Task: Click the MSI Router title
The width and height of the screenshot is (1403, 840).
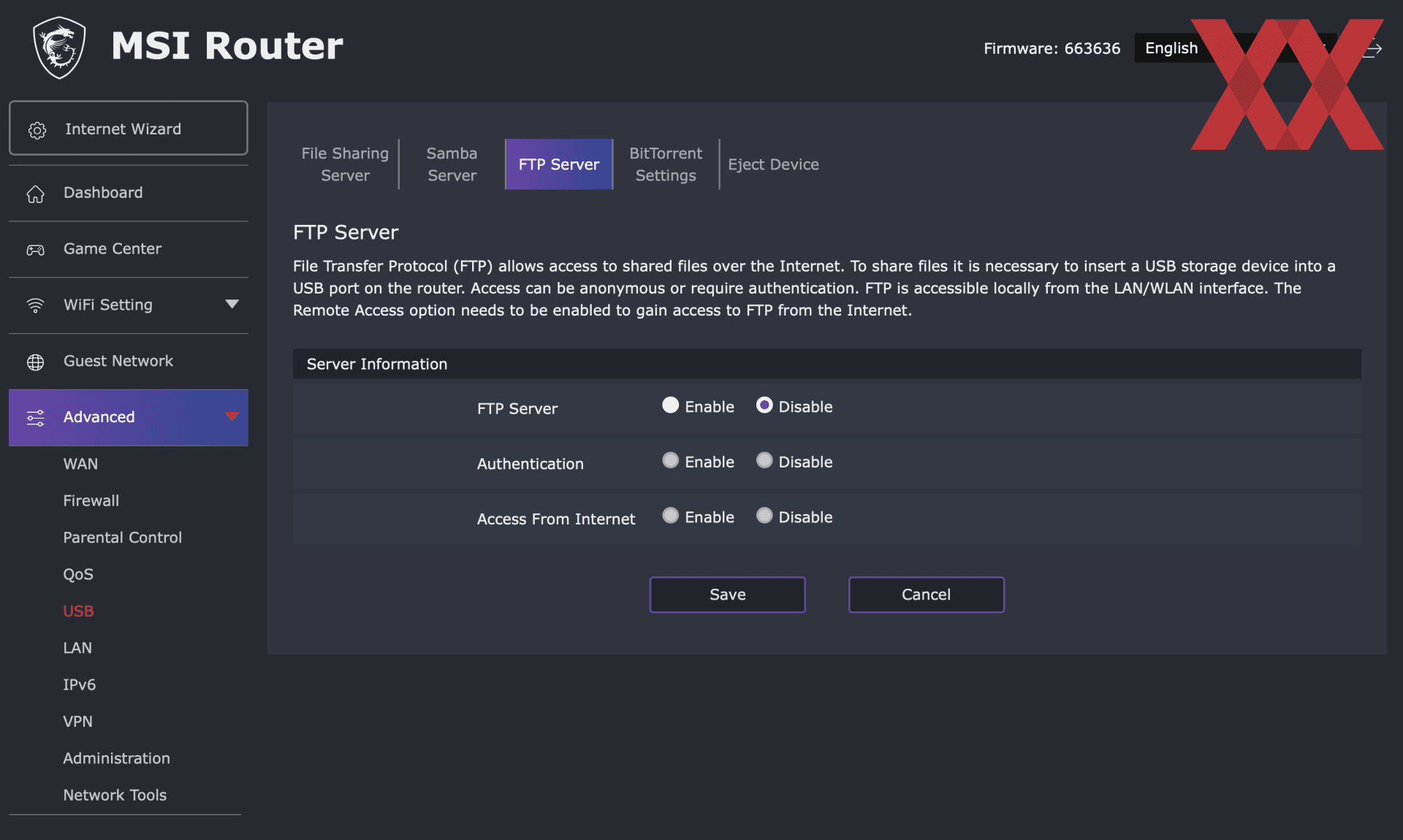Action: click(x=227, y=46)
